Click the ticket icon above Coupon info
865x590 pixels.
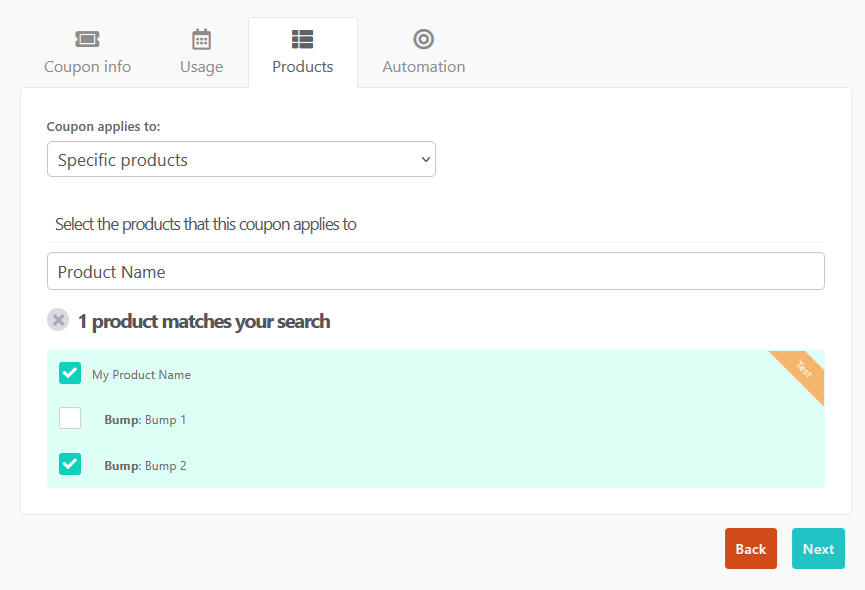coord(87,39)
